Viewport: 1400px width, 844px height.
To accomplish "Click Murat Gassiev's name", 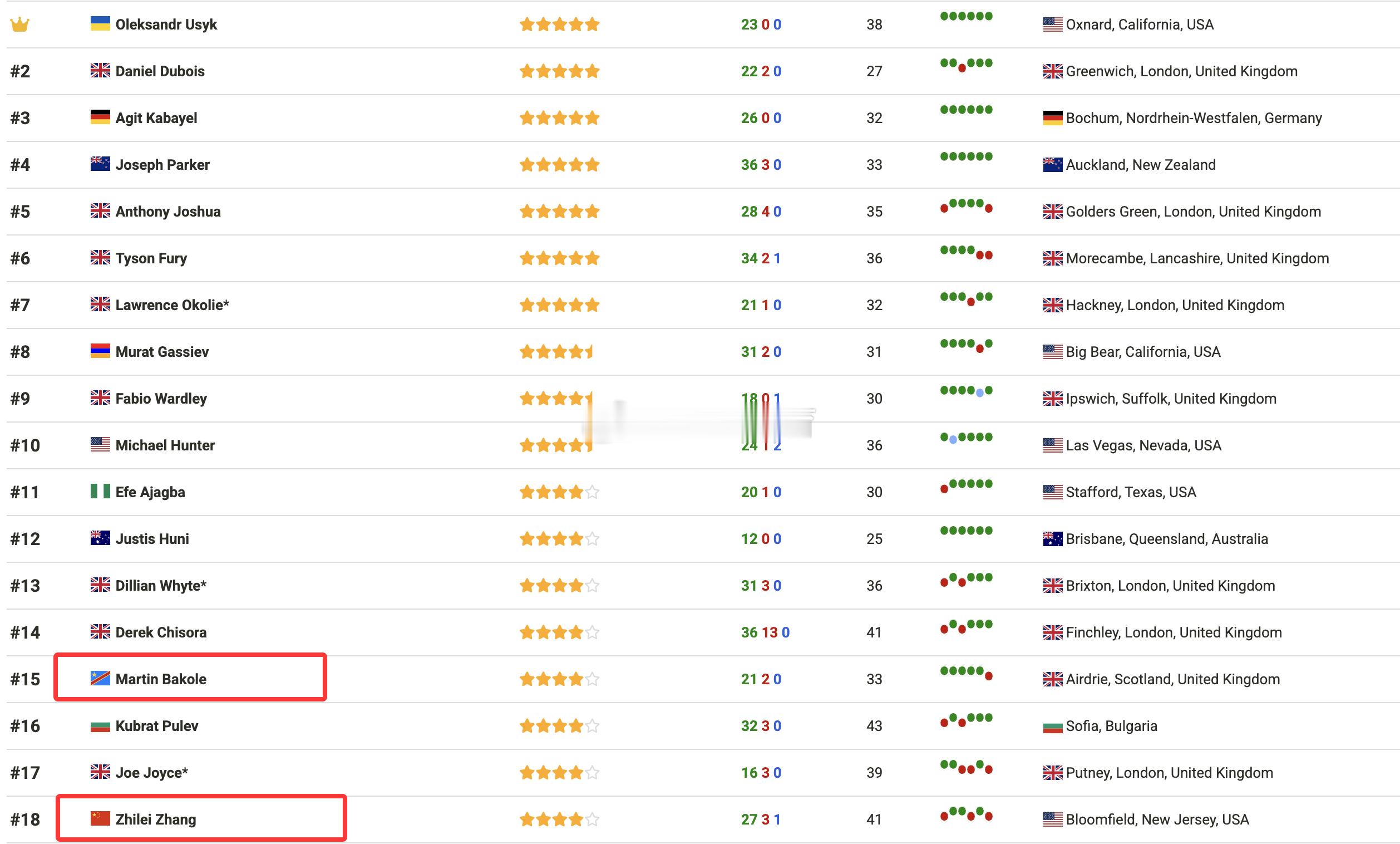I will 162,352.
